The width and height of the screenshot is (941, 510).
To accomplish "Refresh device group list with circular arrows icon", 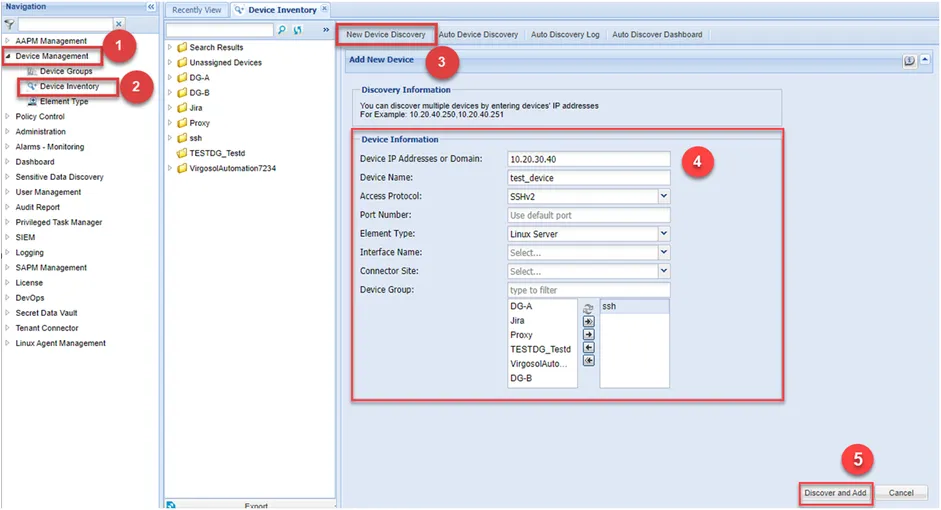I will pyautogui.click(x=588, y=308).
